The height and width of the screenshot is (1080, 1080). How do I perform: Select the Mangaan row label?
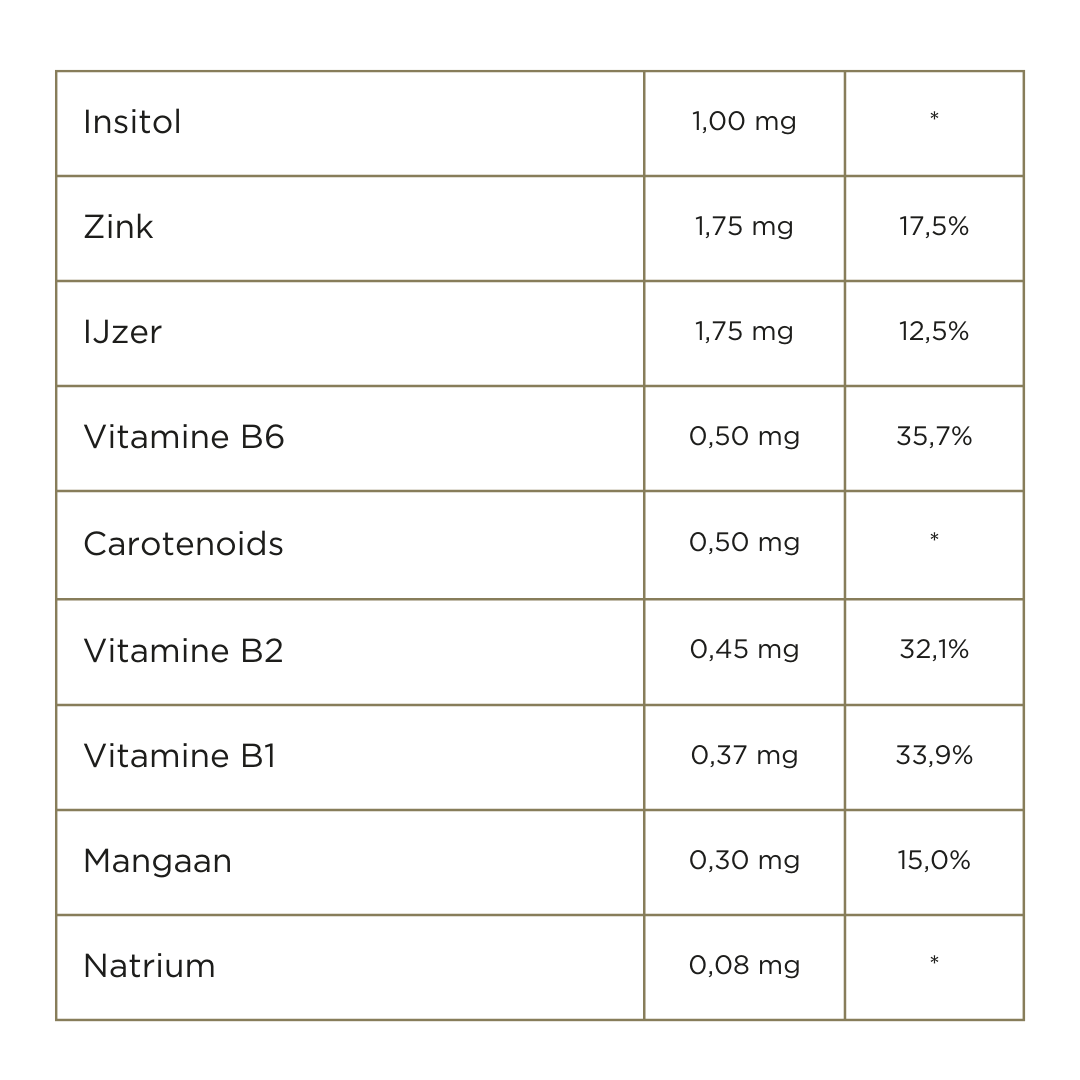(x=157, y=861)
